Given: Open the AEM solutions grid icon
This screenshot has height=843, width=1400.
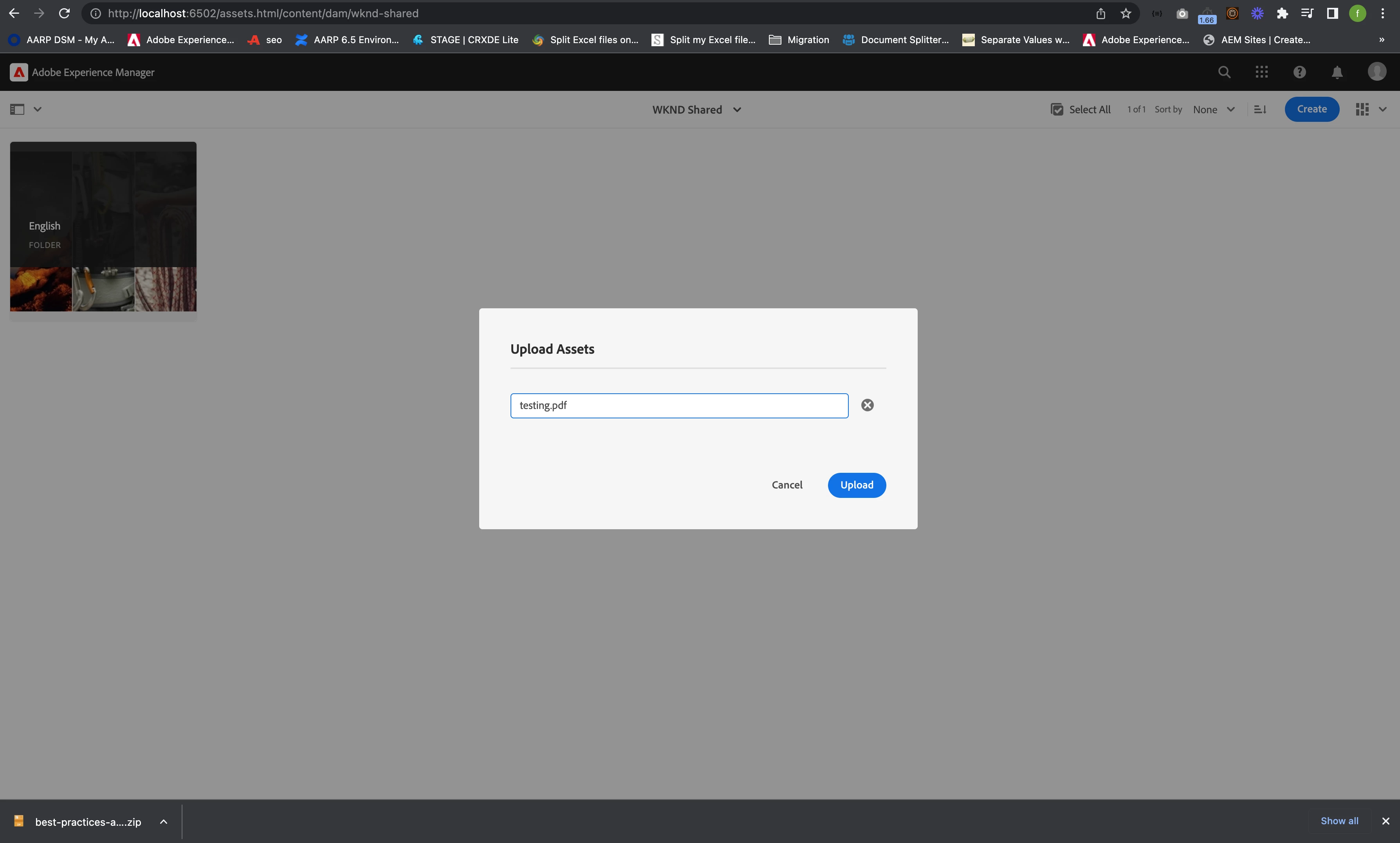Looking at the screenshot, I should tap(1261, 72).
